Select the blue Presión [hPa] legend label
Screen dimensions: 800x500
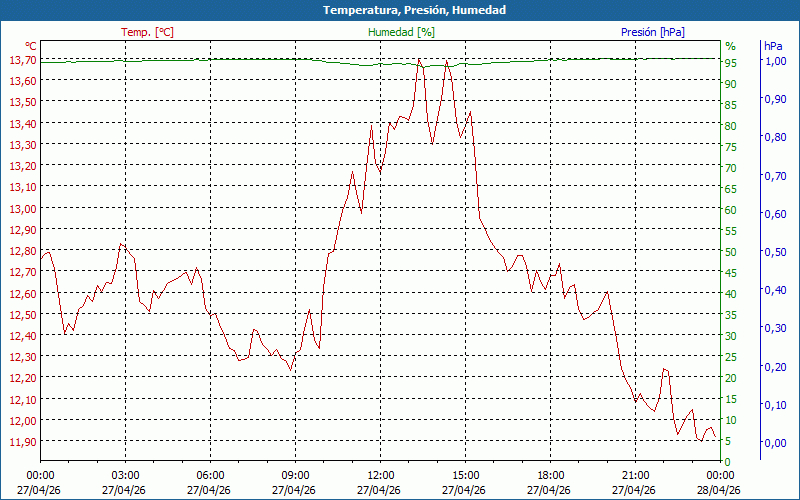tap(653, 32)
